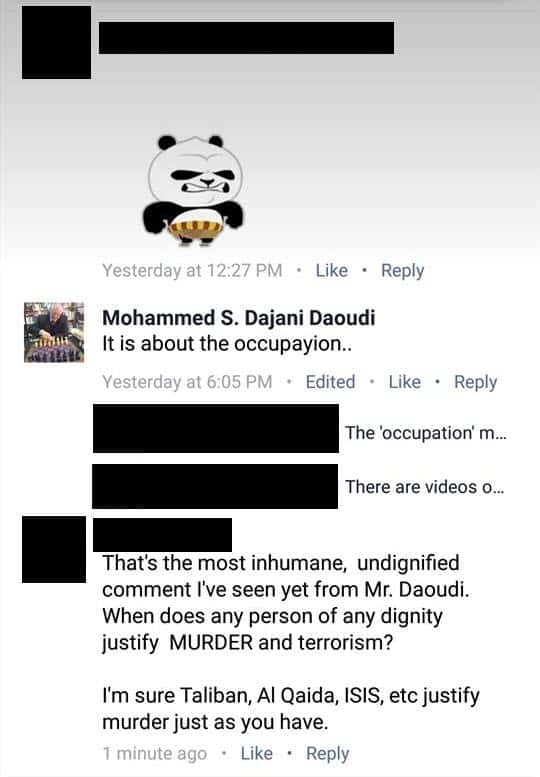Viewport: 540px width, 777px height.
Task: Reply to the comment posted 1 minute ago
Action: pyautogui.click(x=327, y=754)
